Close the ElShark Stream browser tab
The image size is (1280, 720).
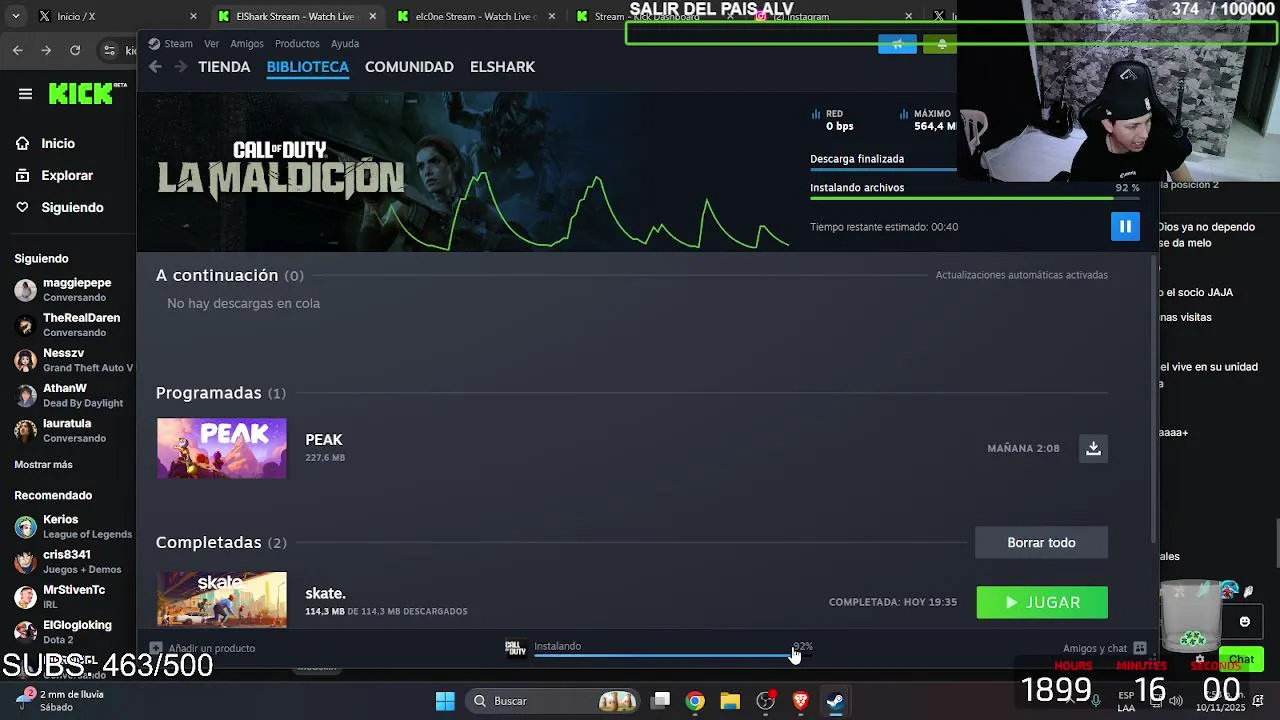[x=373, y=16]
